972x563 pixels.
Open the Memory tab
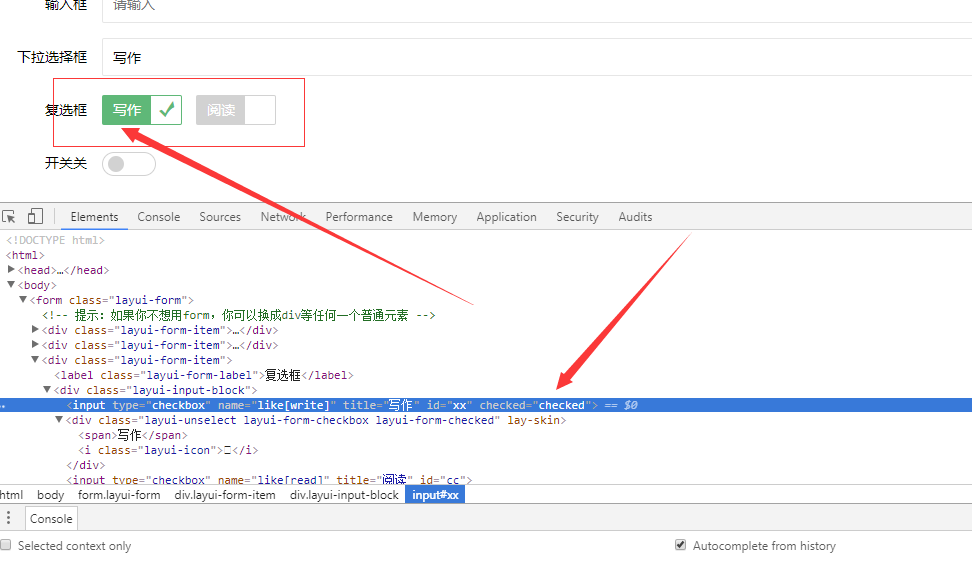click(435, 217)
